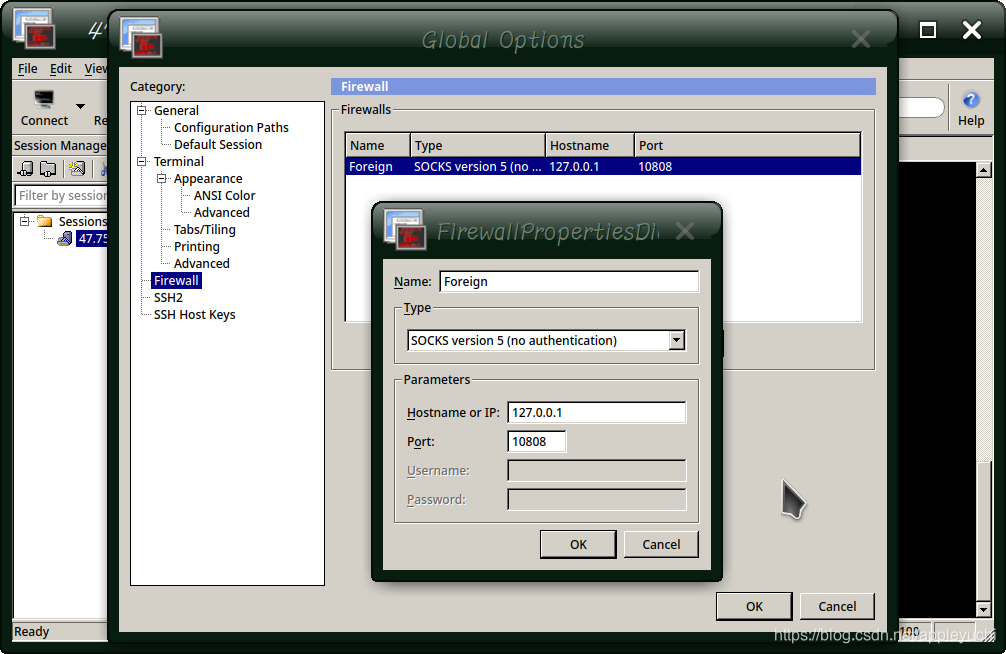Click Cancel in Firewall Properties dialog
Screen dimensions: 1006x654
(x=661, y=544)
